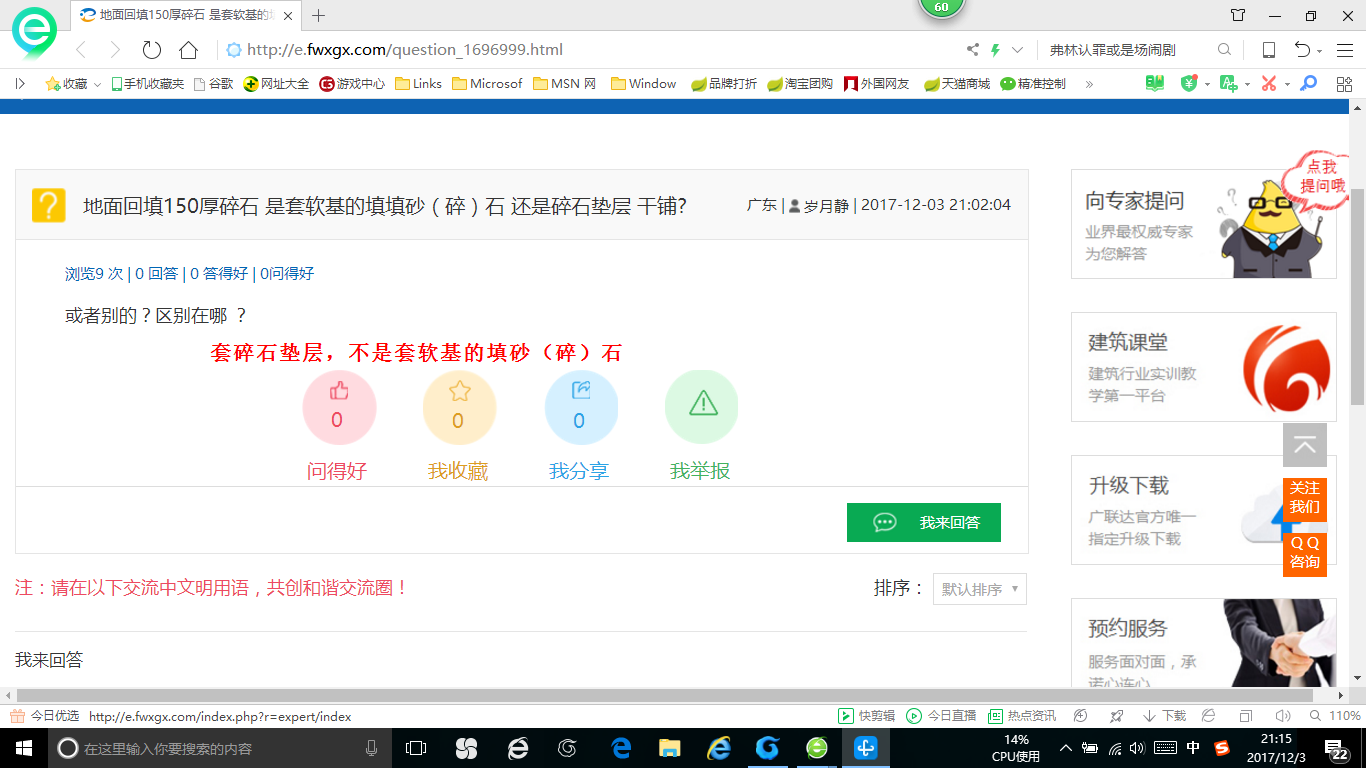This screenshot has height=768, width=1366.
Task: Click 快剪辑 in the status bar
Action: 866,716
